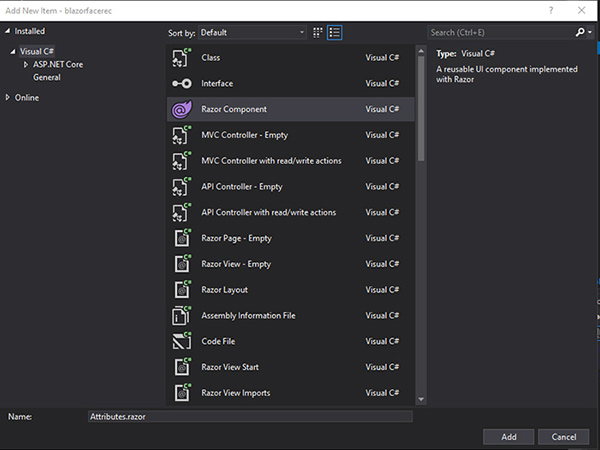Switch to medium icons grid view
This screenshot has height=450, width=600.
[318, 33]
